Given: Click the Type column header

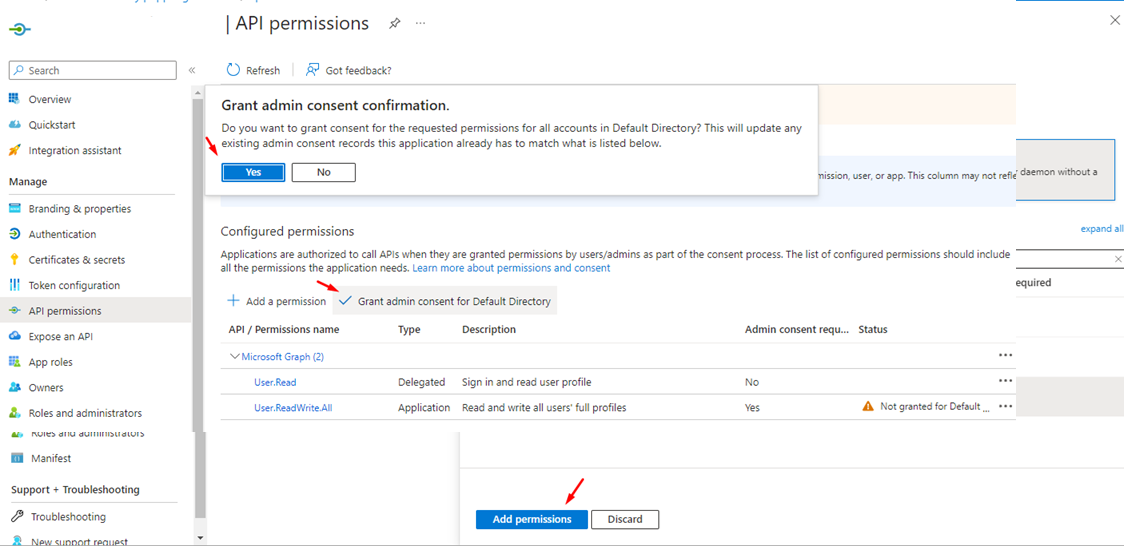Looking at the screenshot, I should [x=409, y=330].
